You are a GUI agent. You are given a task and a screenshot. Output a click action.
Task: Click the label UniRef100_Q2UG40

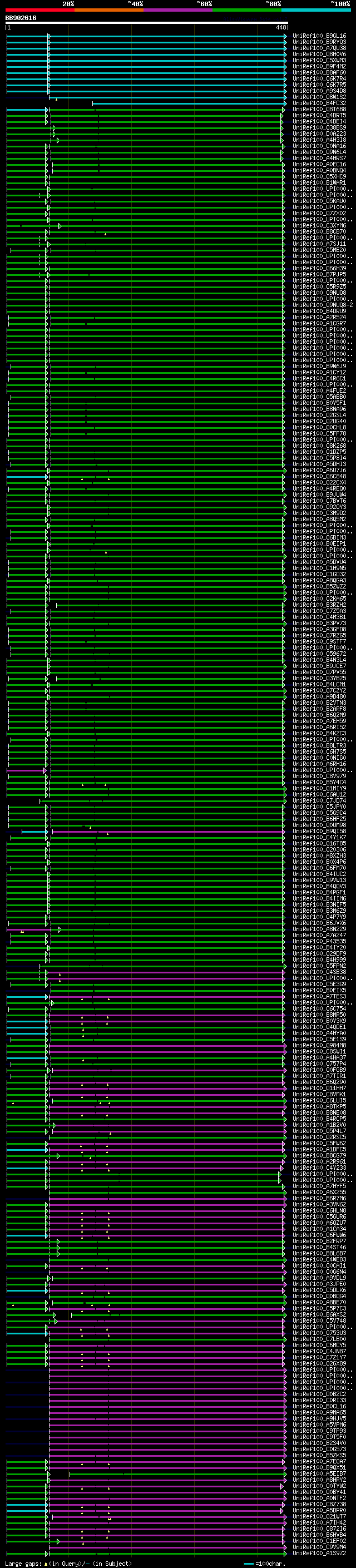(319, 421)
